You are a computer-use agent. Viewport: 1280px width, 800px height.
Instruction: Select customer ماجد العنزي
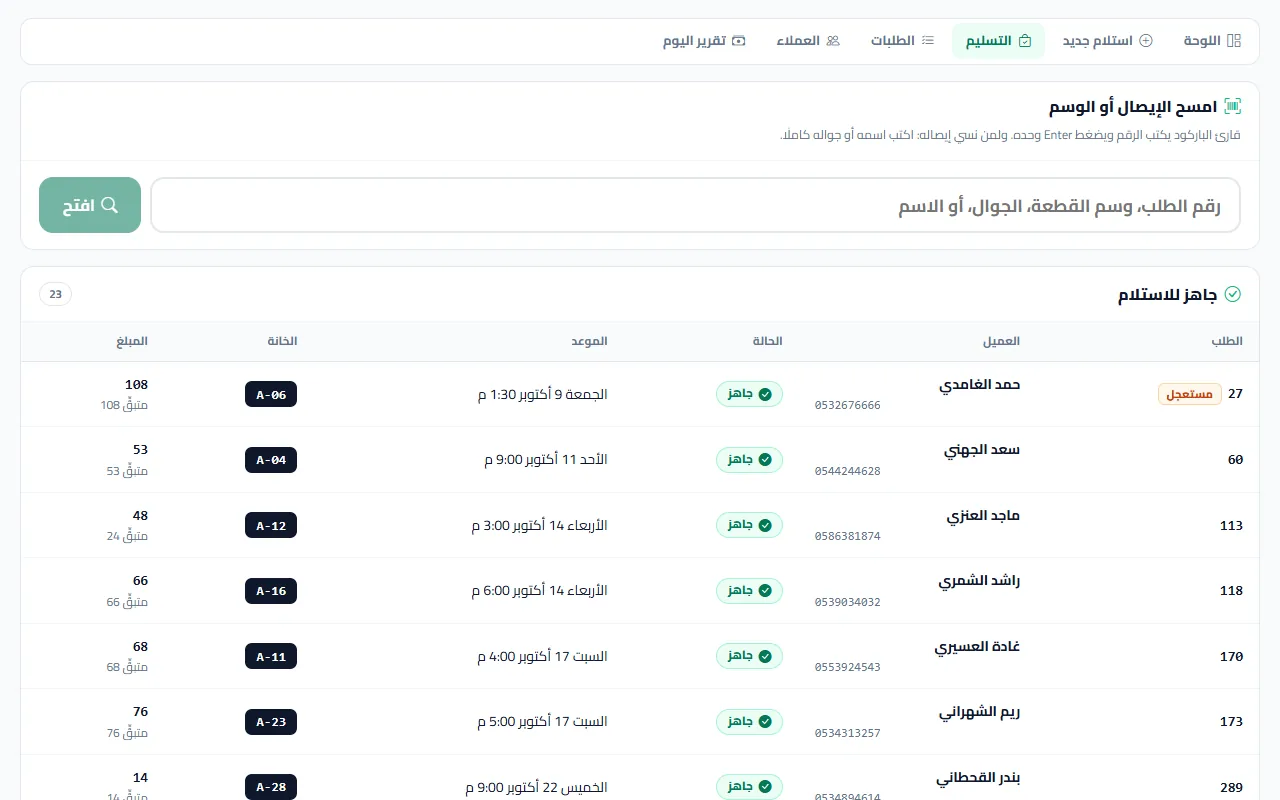[983, 516]
